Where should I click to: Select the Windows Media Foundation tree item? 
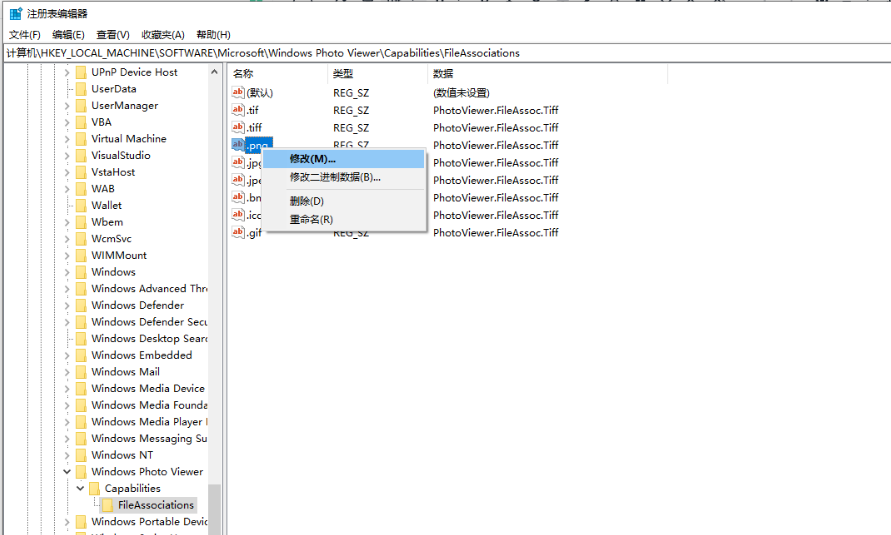tap(149, 405)
